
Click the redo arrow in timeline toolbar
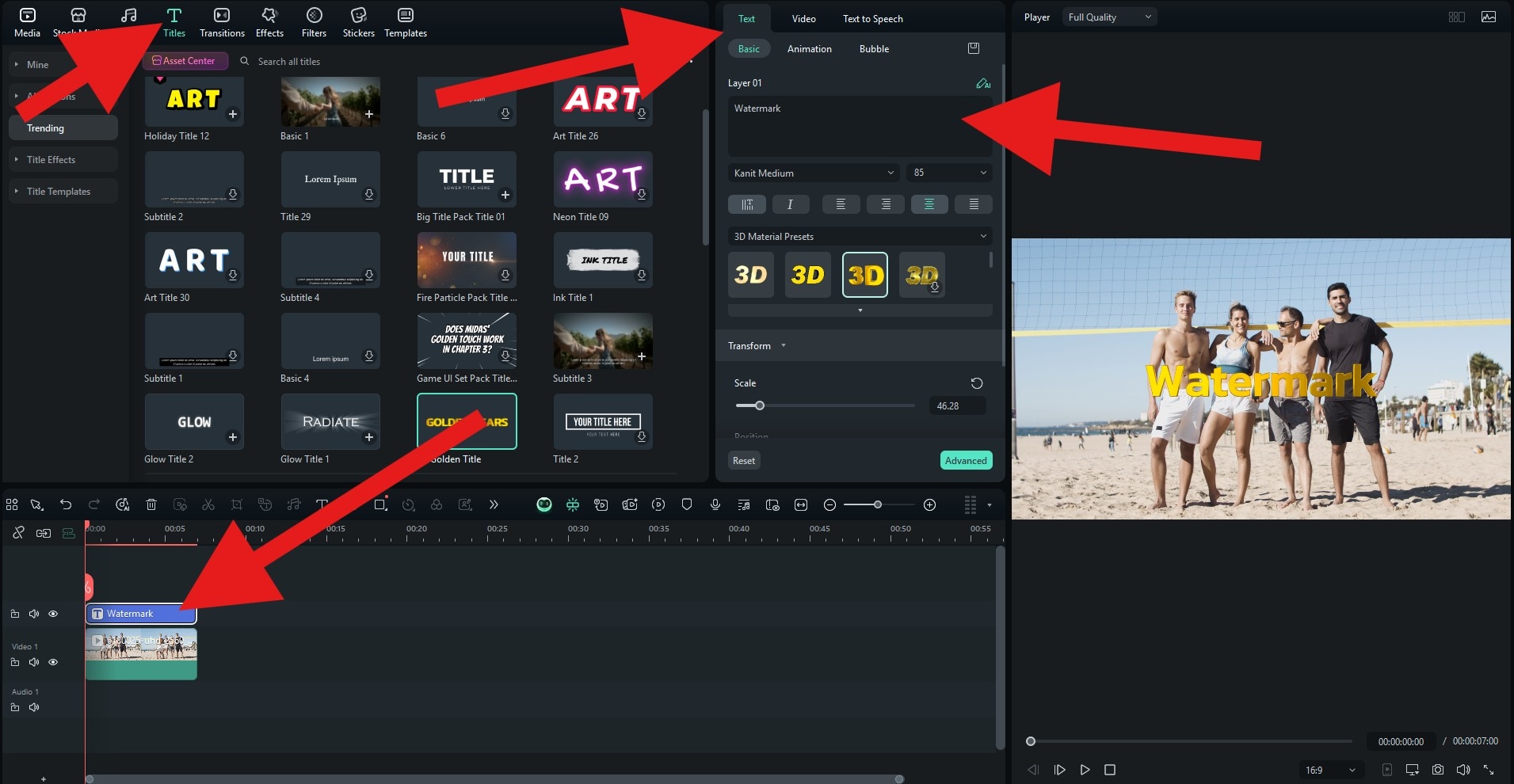(94, 504)
